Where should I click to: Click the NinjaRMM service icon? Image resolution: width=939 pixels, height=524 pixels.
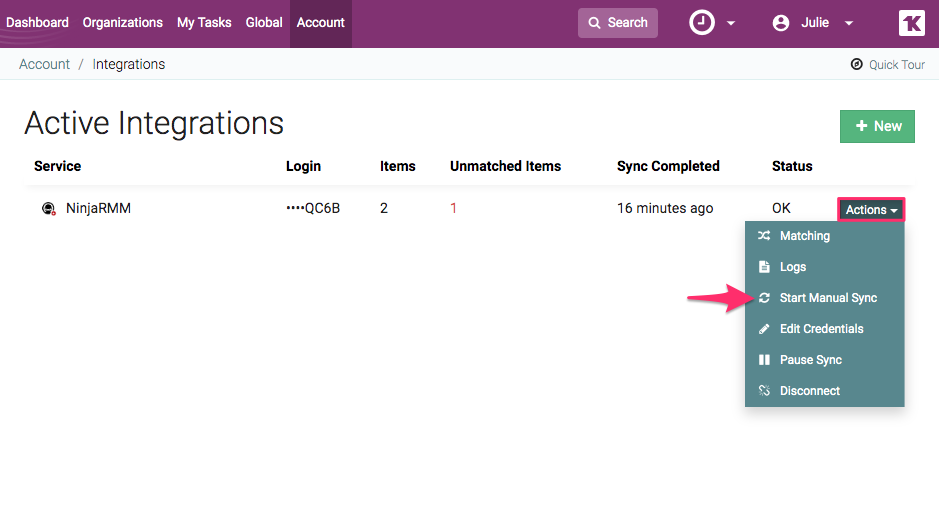click(x=48, y=209)
